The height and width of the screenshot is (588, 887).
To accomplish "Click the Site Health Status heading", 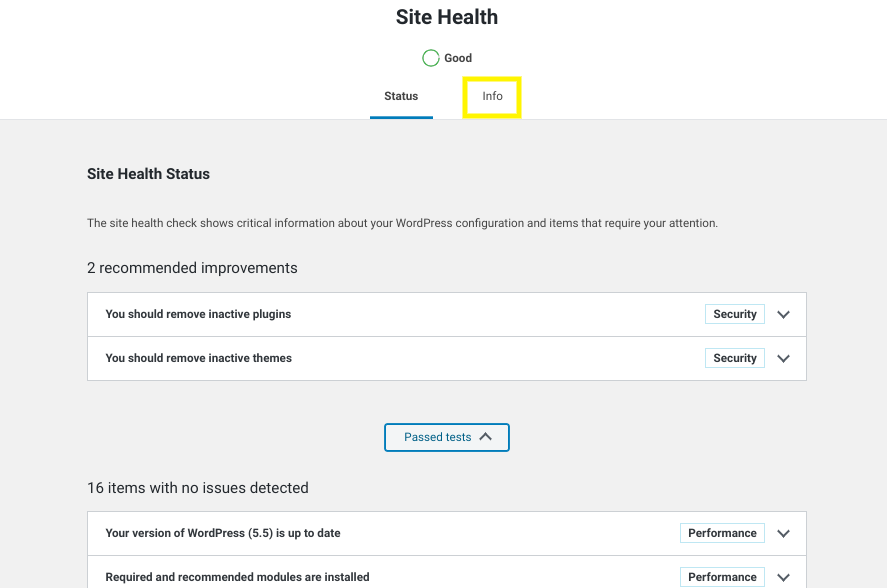I will click(148, 174).
